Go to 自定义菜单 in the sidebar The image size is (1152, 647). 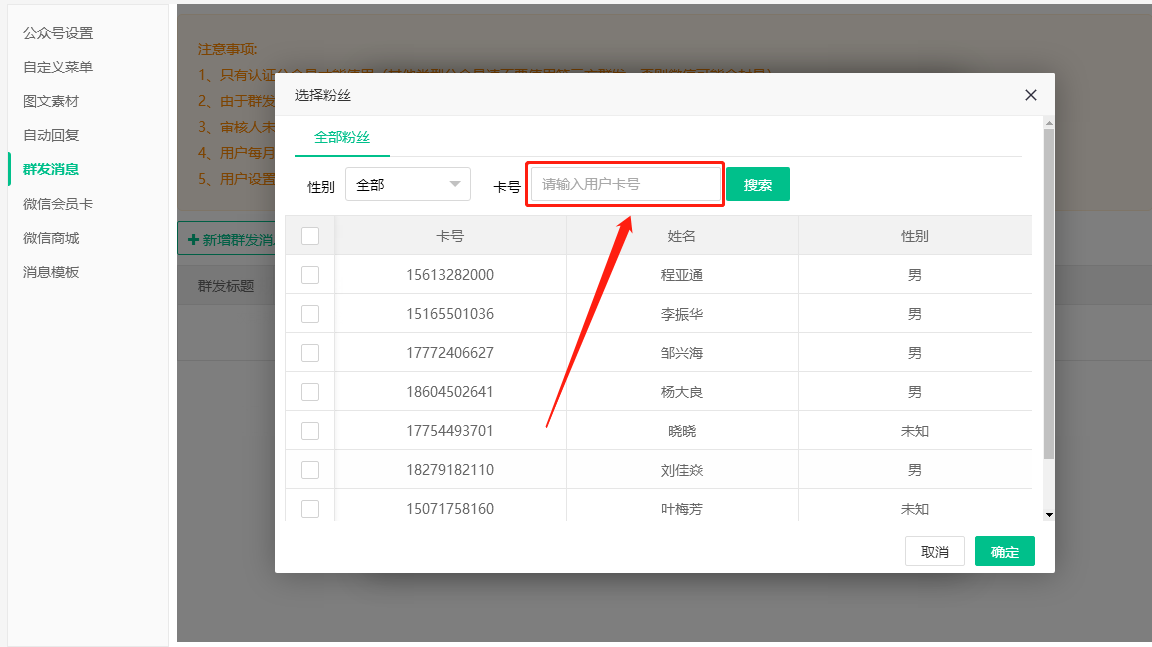58,67
